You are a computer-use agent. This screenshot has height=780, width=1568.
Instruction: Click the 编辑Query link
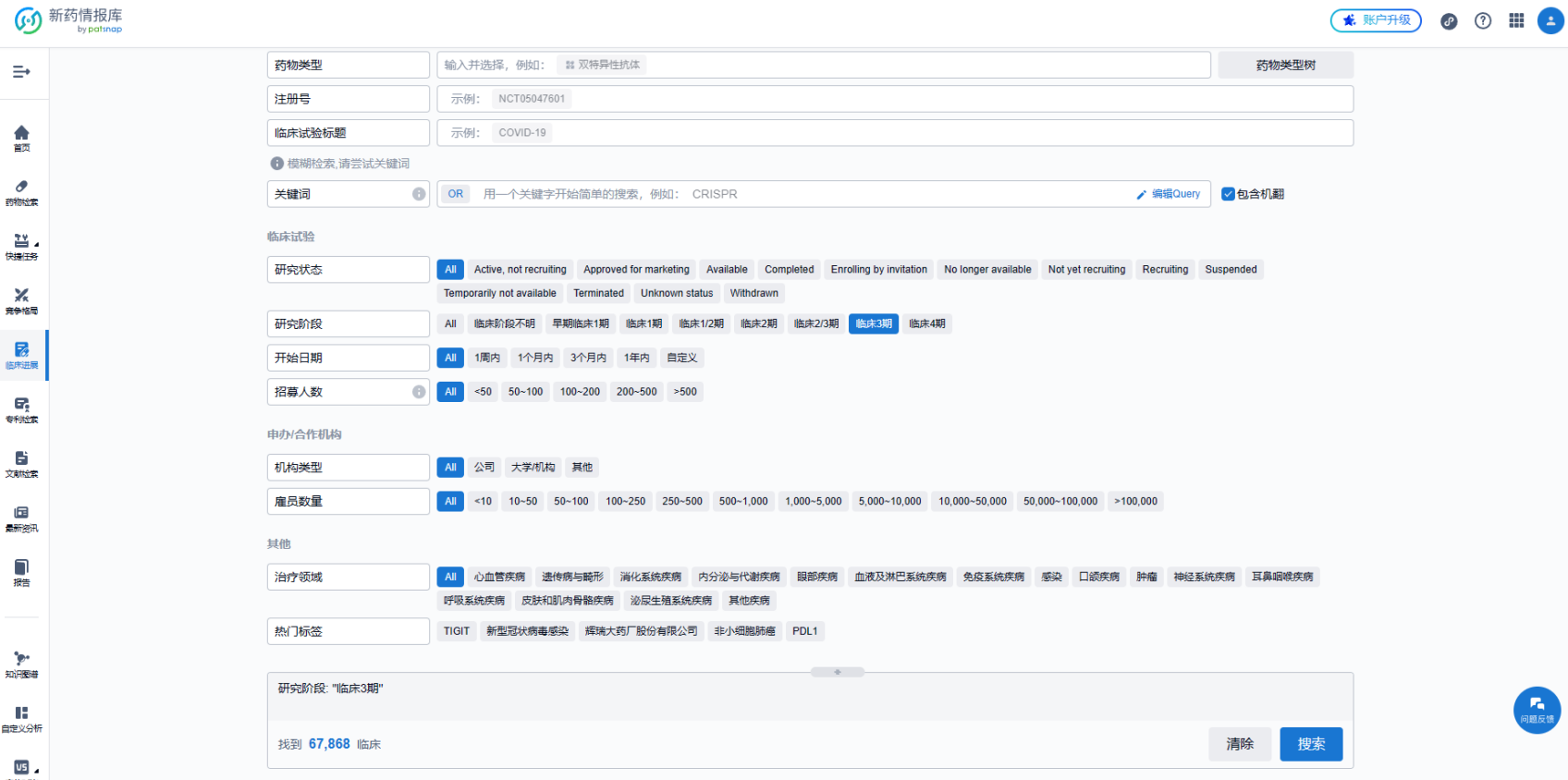coord(1169,194)
